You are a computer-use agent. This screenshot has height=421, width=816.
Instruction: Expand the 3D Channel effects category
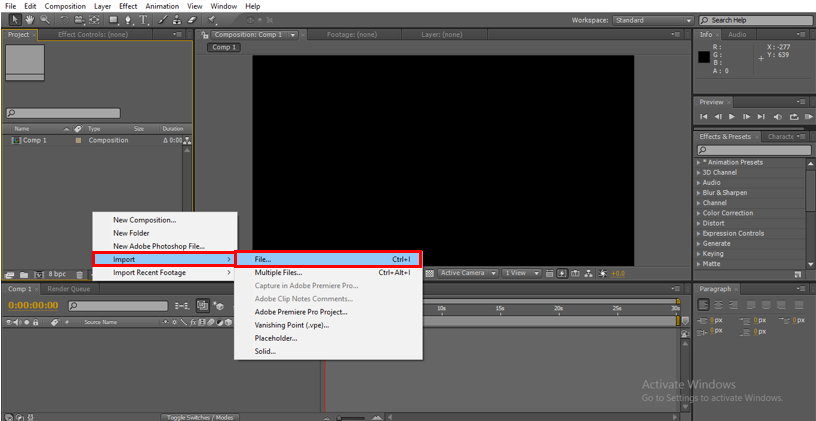(699, 172)
